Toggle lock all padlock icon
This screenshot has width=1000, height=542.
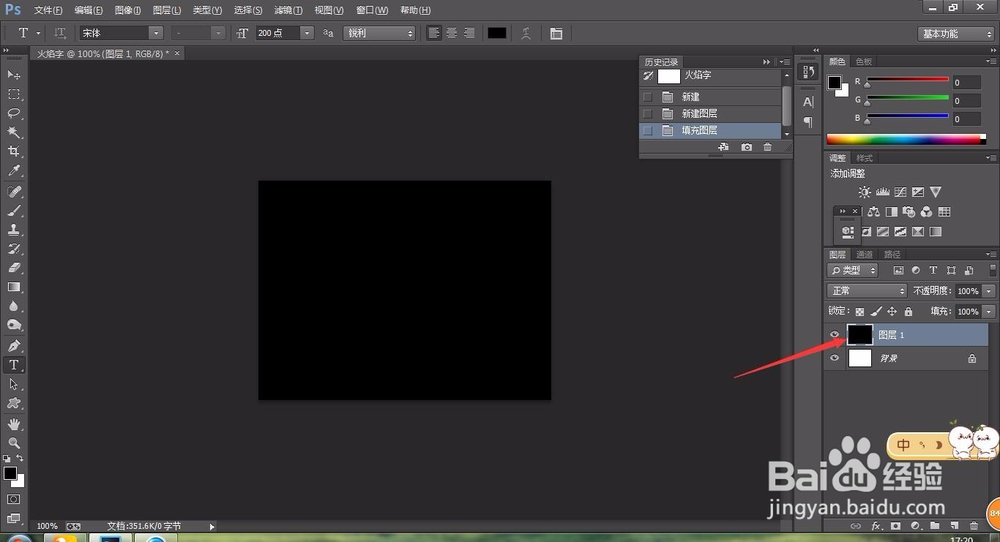[908, 312]
